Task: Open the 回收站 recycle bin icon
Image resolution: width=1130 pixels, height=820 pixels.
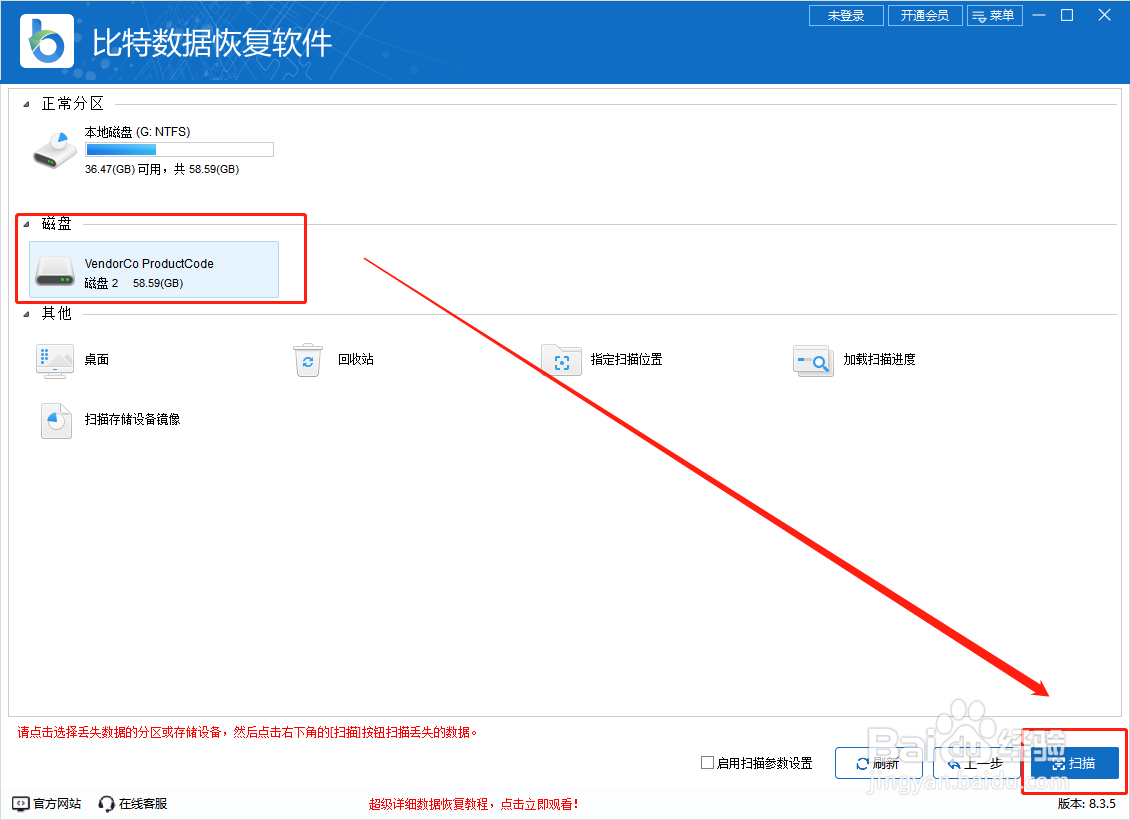Action: [x=307, y=360]
